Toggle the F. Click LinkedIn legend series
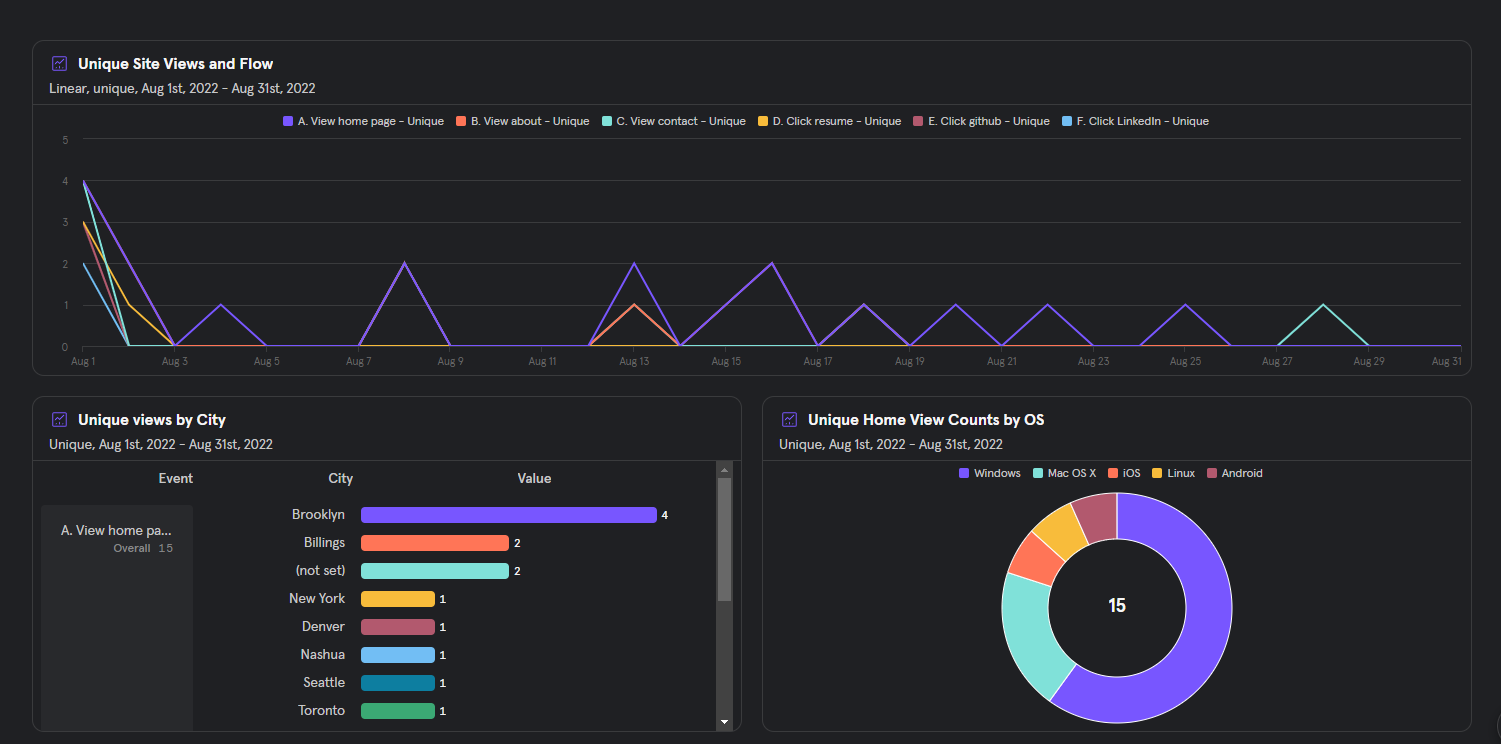1501x744 pixels. tap(1135, 121)
